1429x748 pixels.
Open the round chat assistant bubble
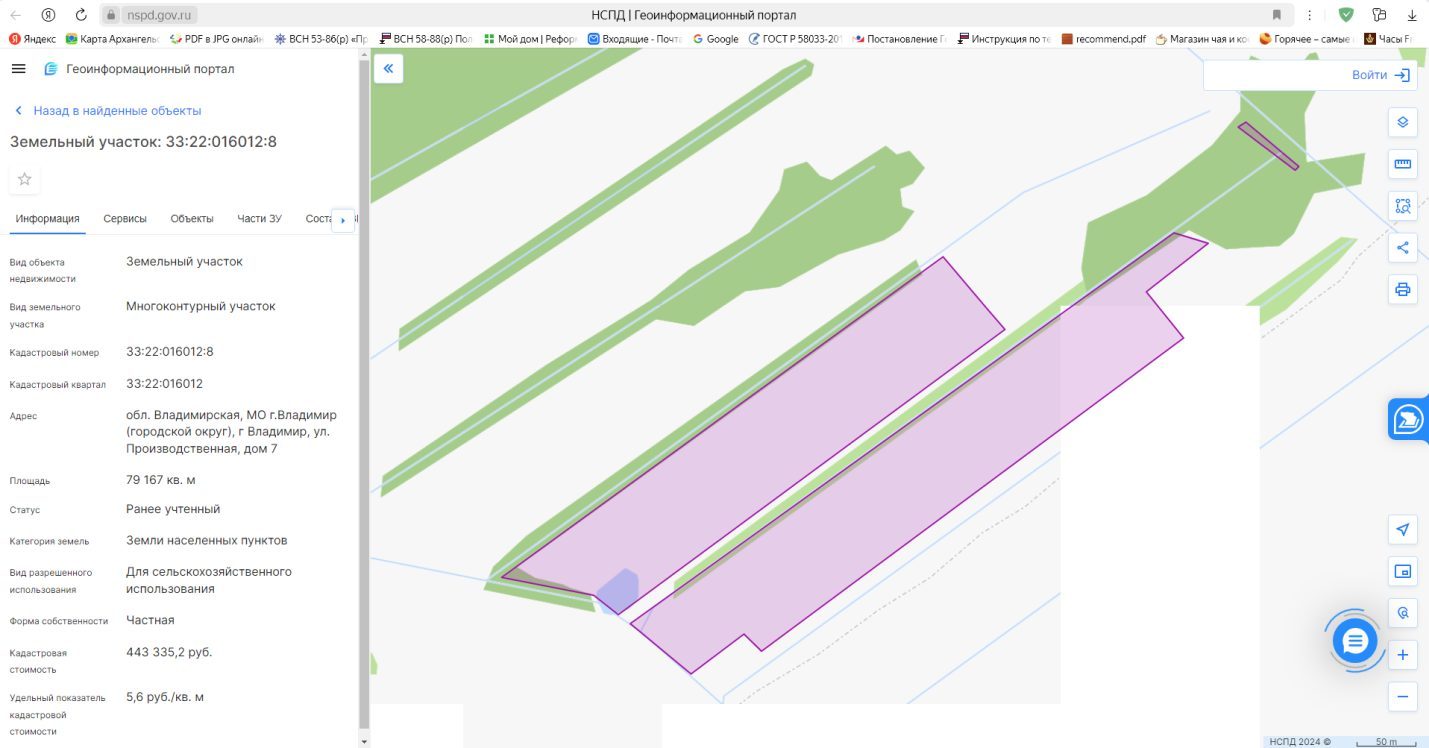1355,640
